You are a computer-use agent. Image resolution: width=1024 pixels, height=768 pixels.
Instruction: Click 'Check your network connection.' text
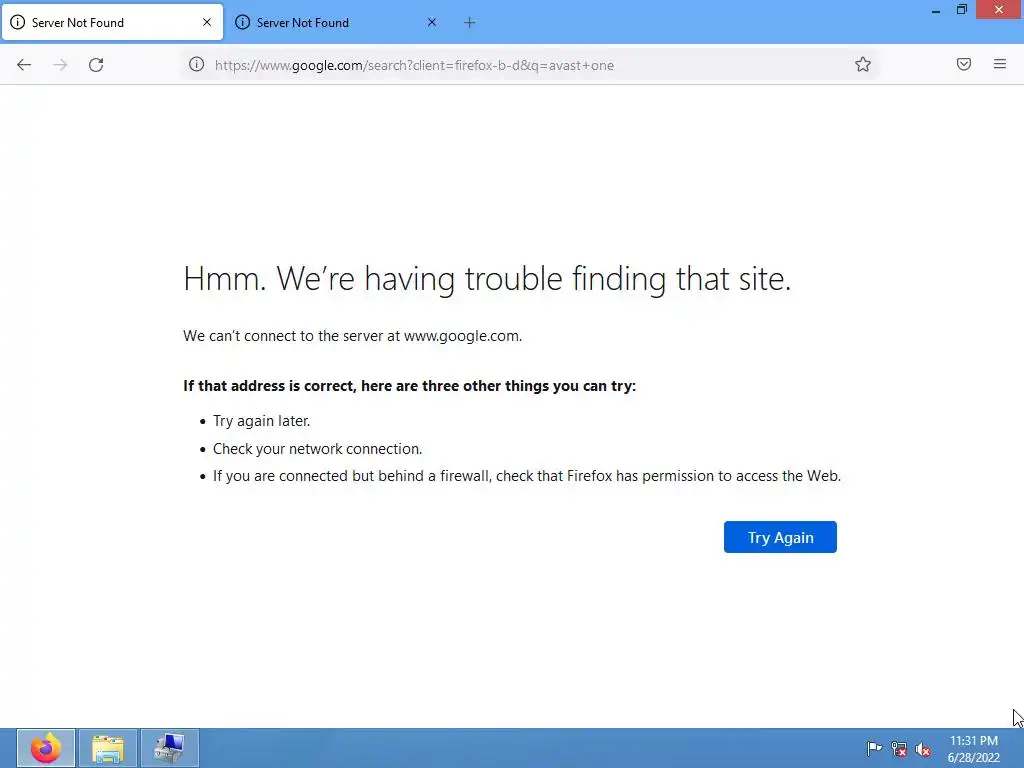[317, 449]
